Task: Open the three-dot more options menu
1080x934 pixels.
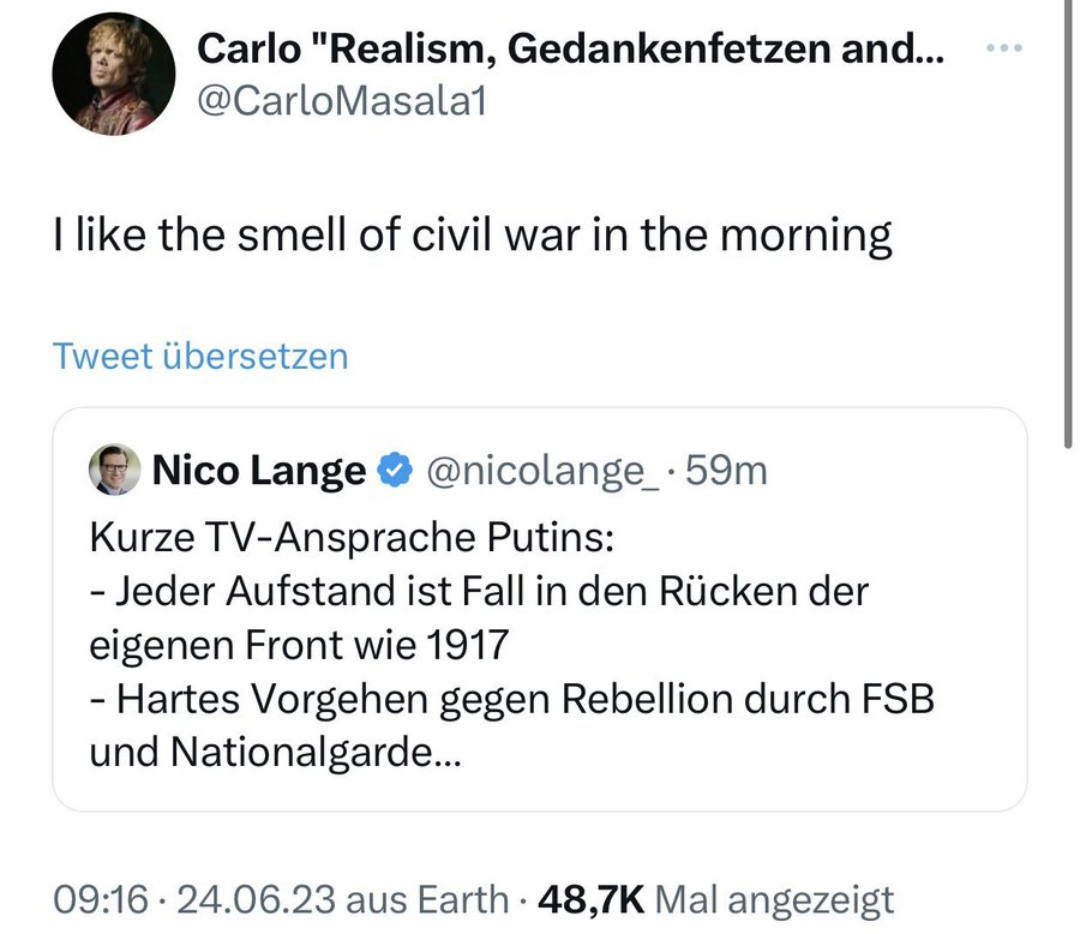Action: pos(1004,47)
